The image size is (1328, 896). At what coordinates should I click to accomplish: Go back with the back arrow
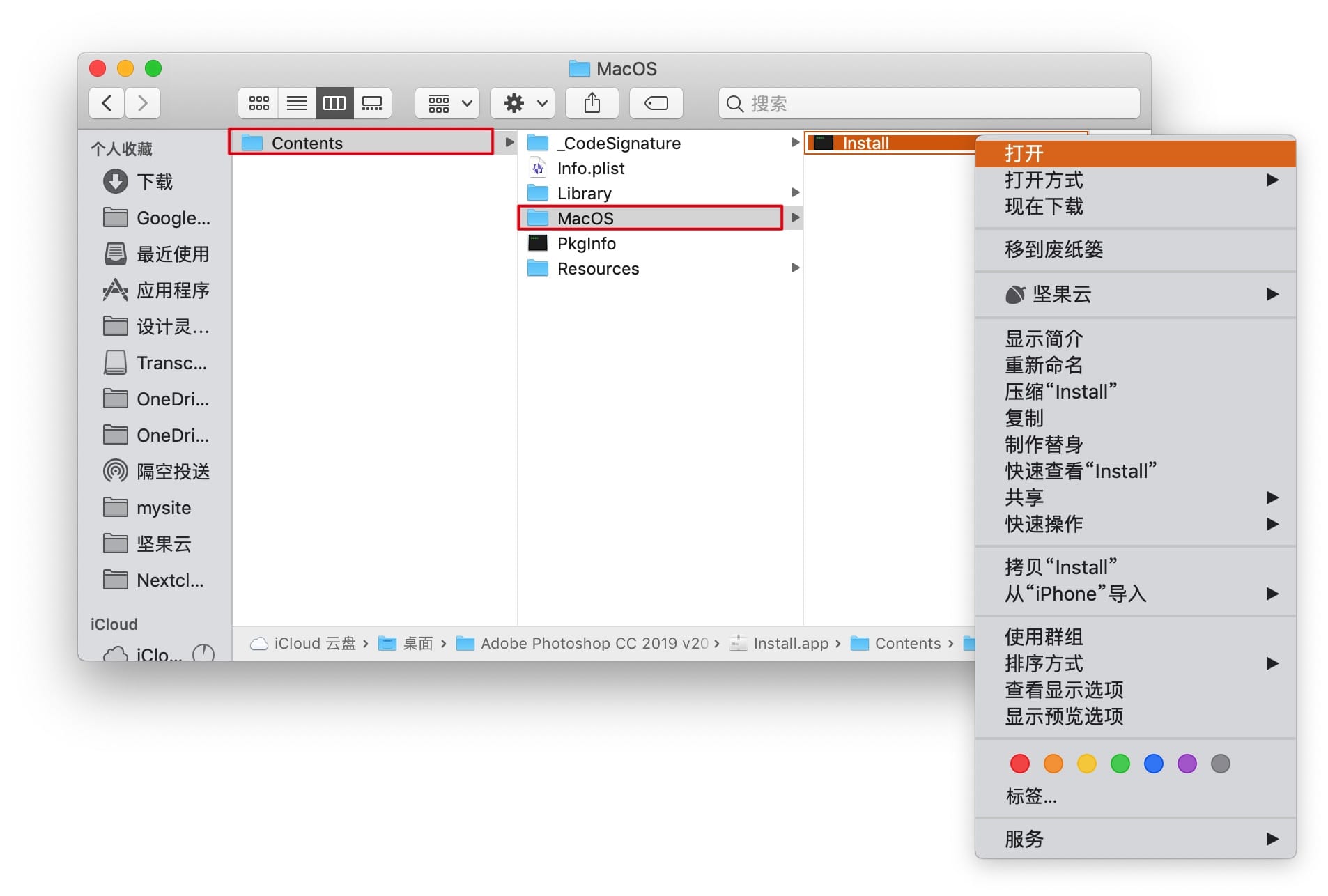[x=107, y=104]
